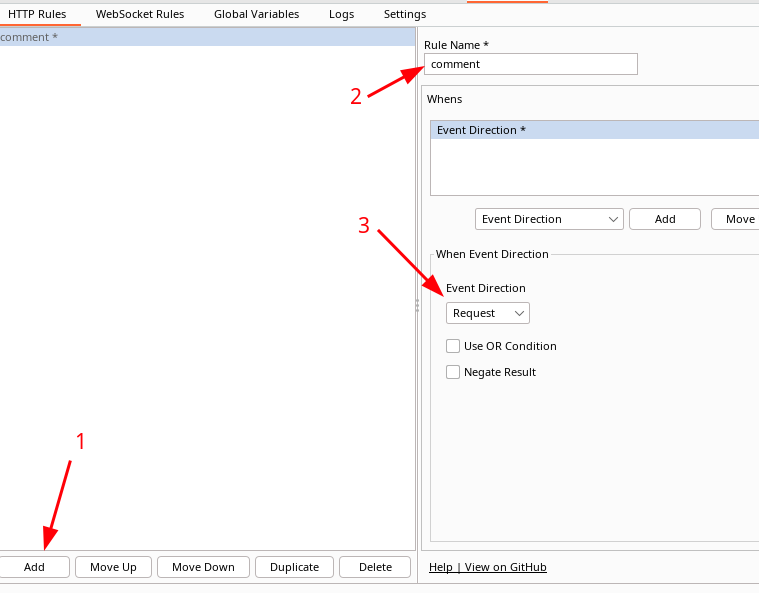
Task: Click the Move Up button
Action: (113, 567)
